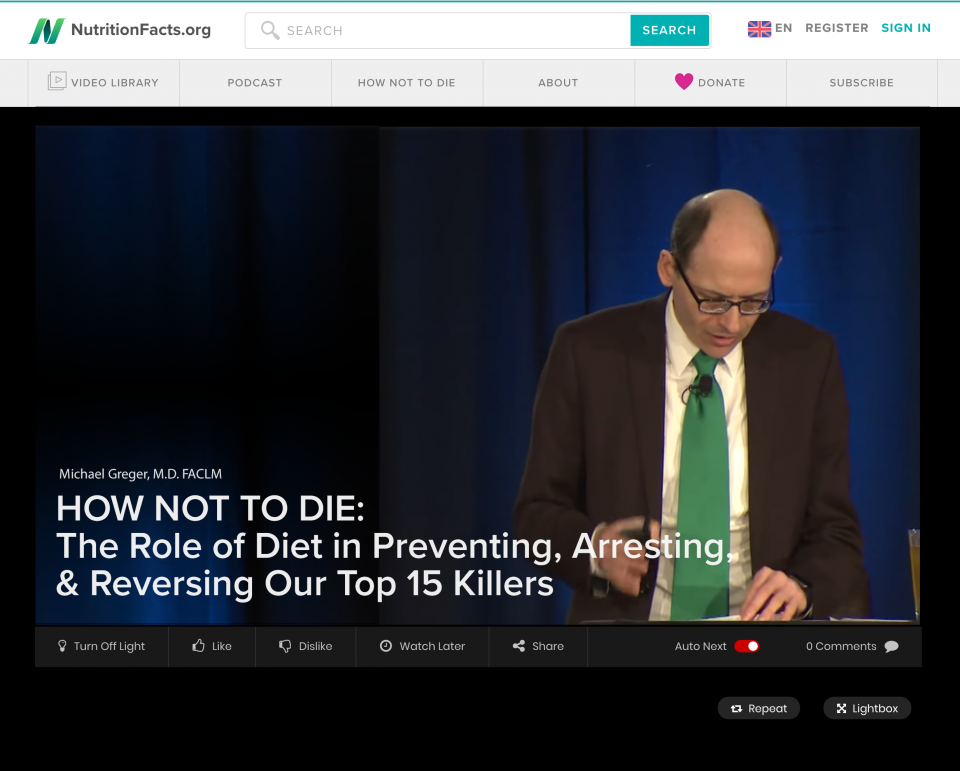Open the video in Lightbox
The image size is (960, 771).
866,708
